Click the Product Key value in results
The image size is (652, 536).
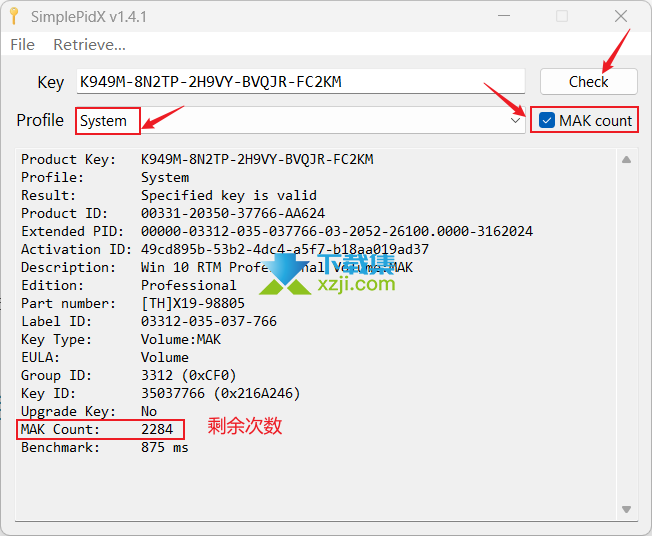(x=257, y=159)
